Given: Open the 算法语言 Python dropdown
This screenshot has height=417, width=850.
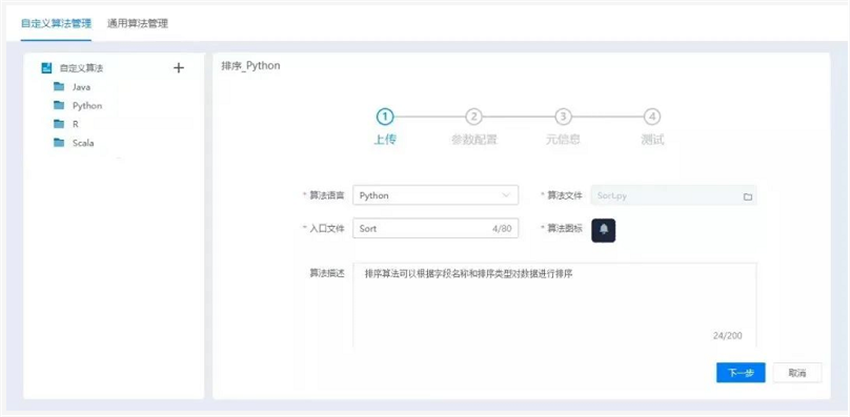Looking at the screenshot, I should pyautogui.click(x=435, y=196).
